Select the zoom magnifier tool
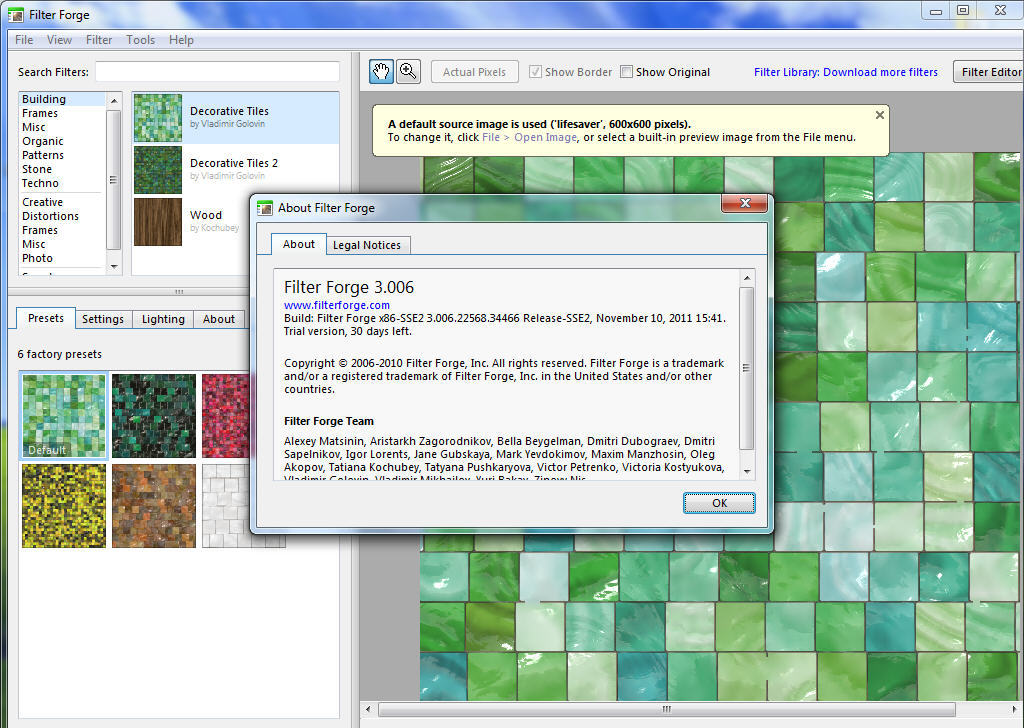This screenshot has height=728, width=1024. [x=408, y=71]
